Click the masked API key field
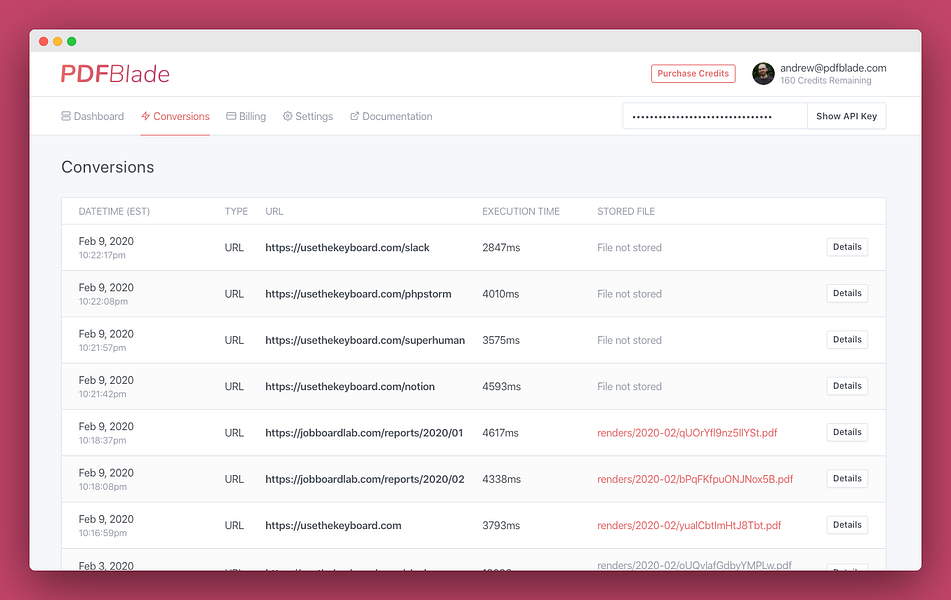Viewport: 951px width, 600px height. pos(715,116)
